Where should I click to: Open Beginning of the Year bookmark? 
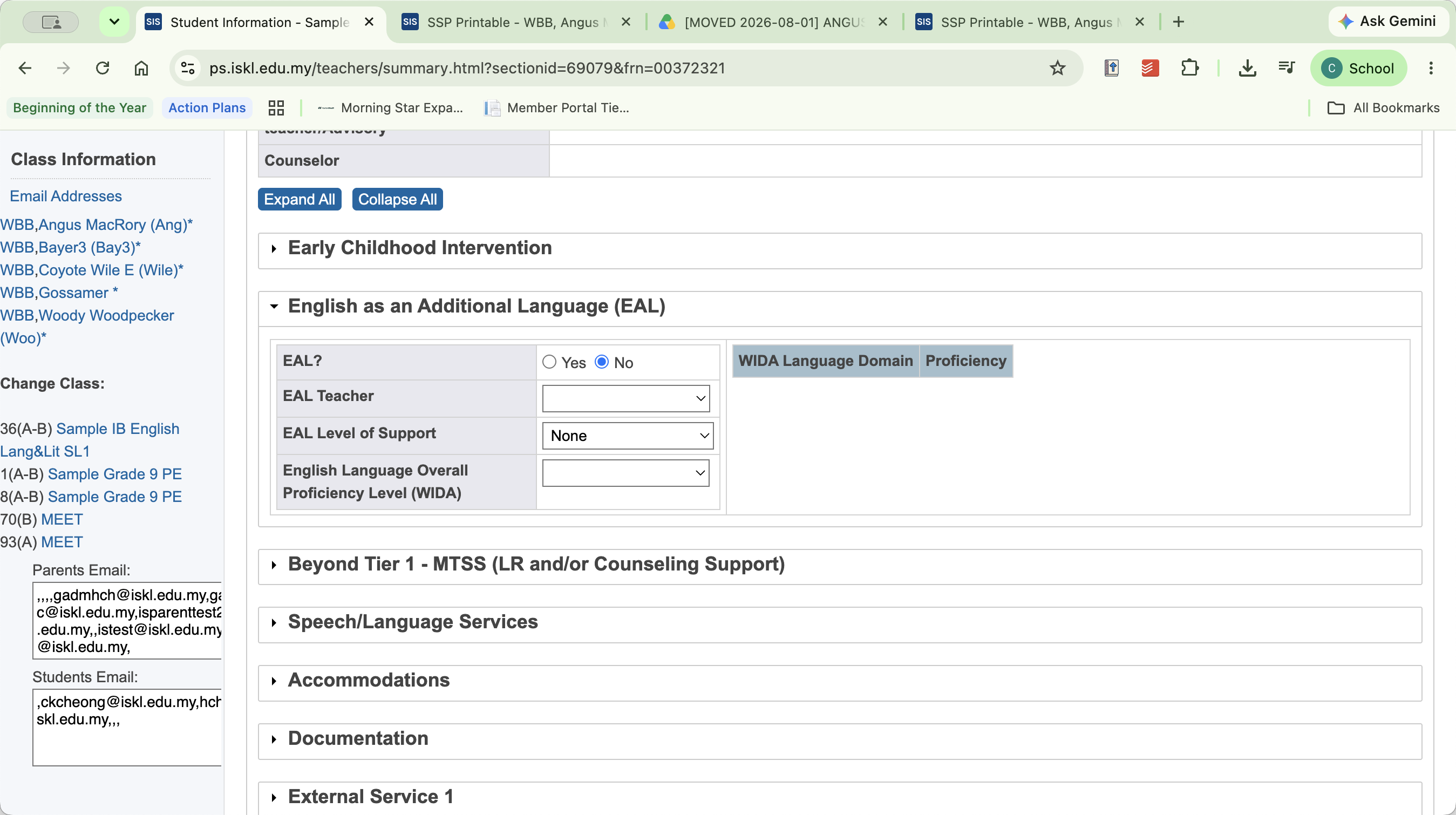80,108
